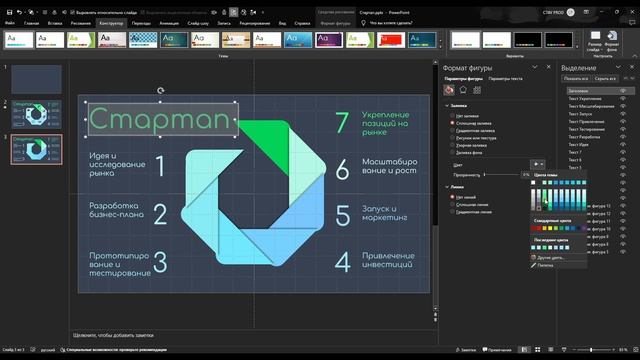This screenshot has height=360, width=640.
Task: Click the Undo arrow icon
Action: tap(19, 12)
